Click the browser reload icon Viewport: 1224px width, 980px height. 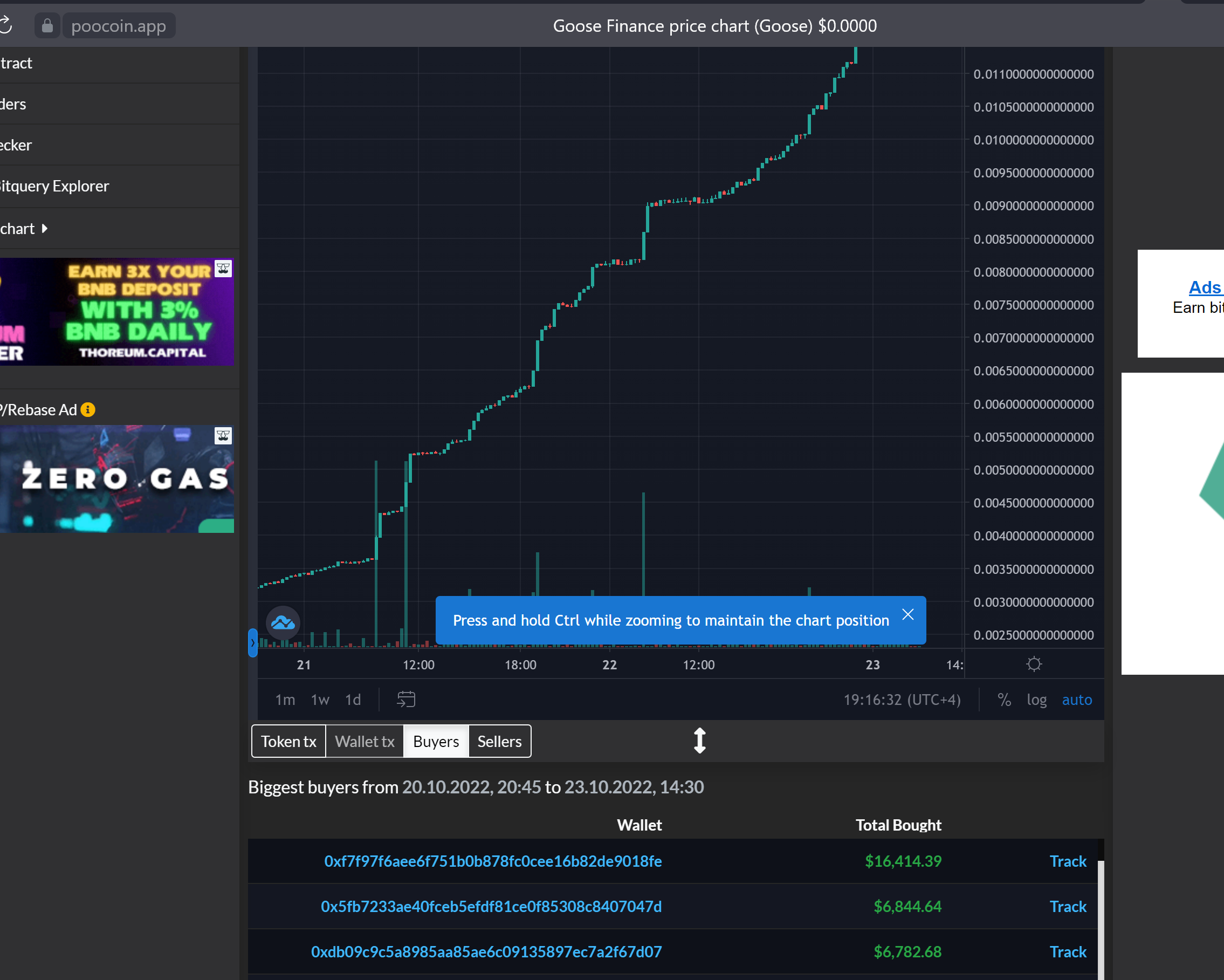click(x=6, y=25)
